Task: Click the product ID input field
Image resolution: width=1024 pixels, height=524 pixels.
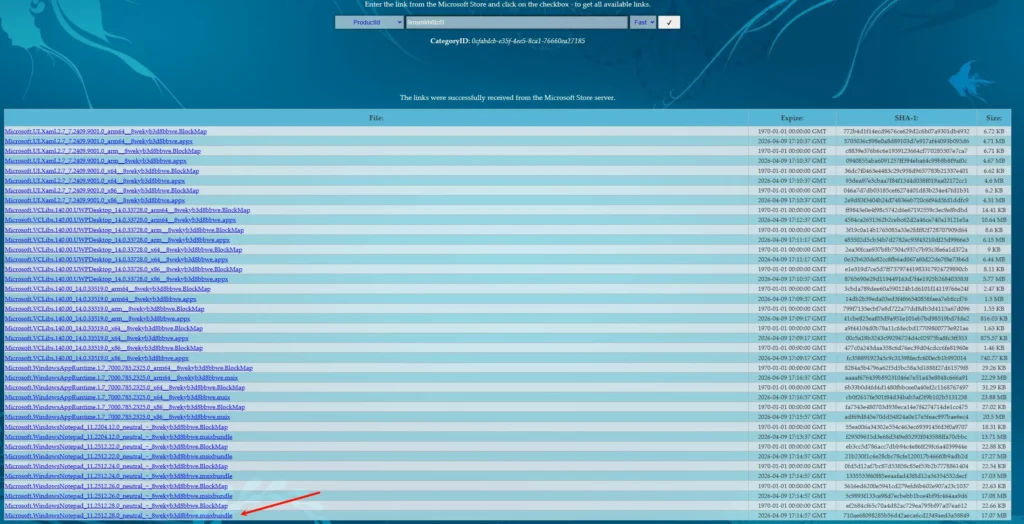Action: coord(517,22)
